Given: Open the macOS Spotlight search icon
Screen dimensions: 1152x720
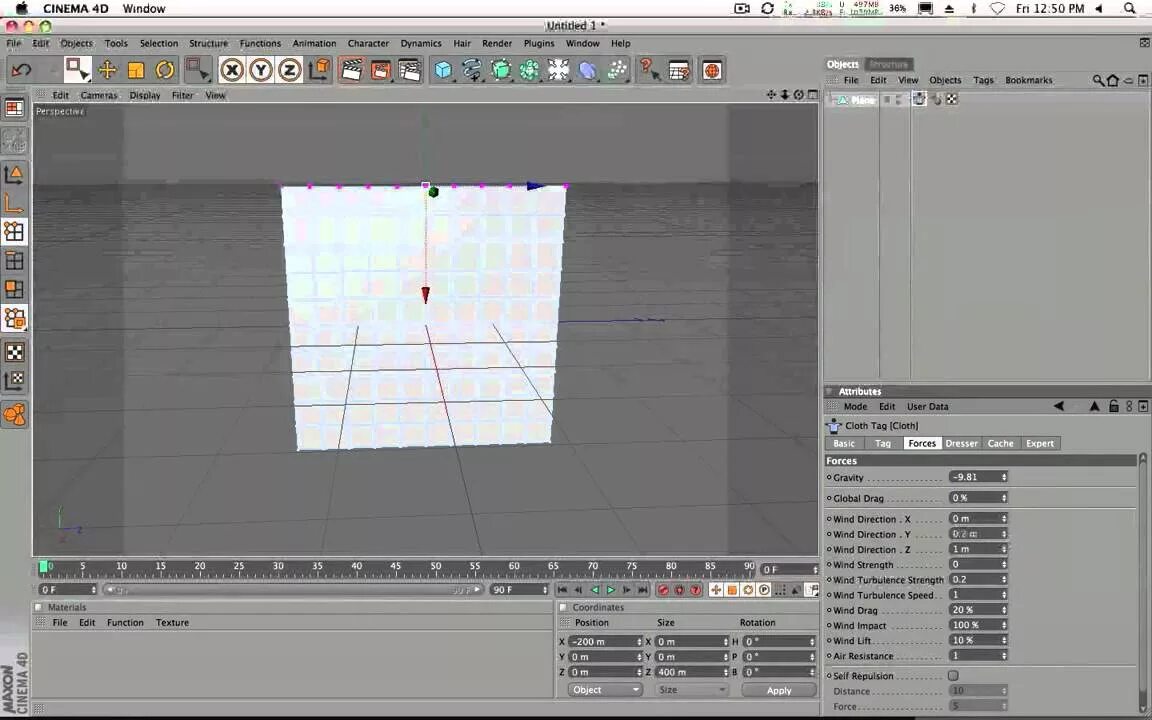Looking at the screenshot, I should coord(1129,9).
